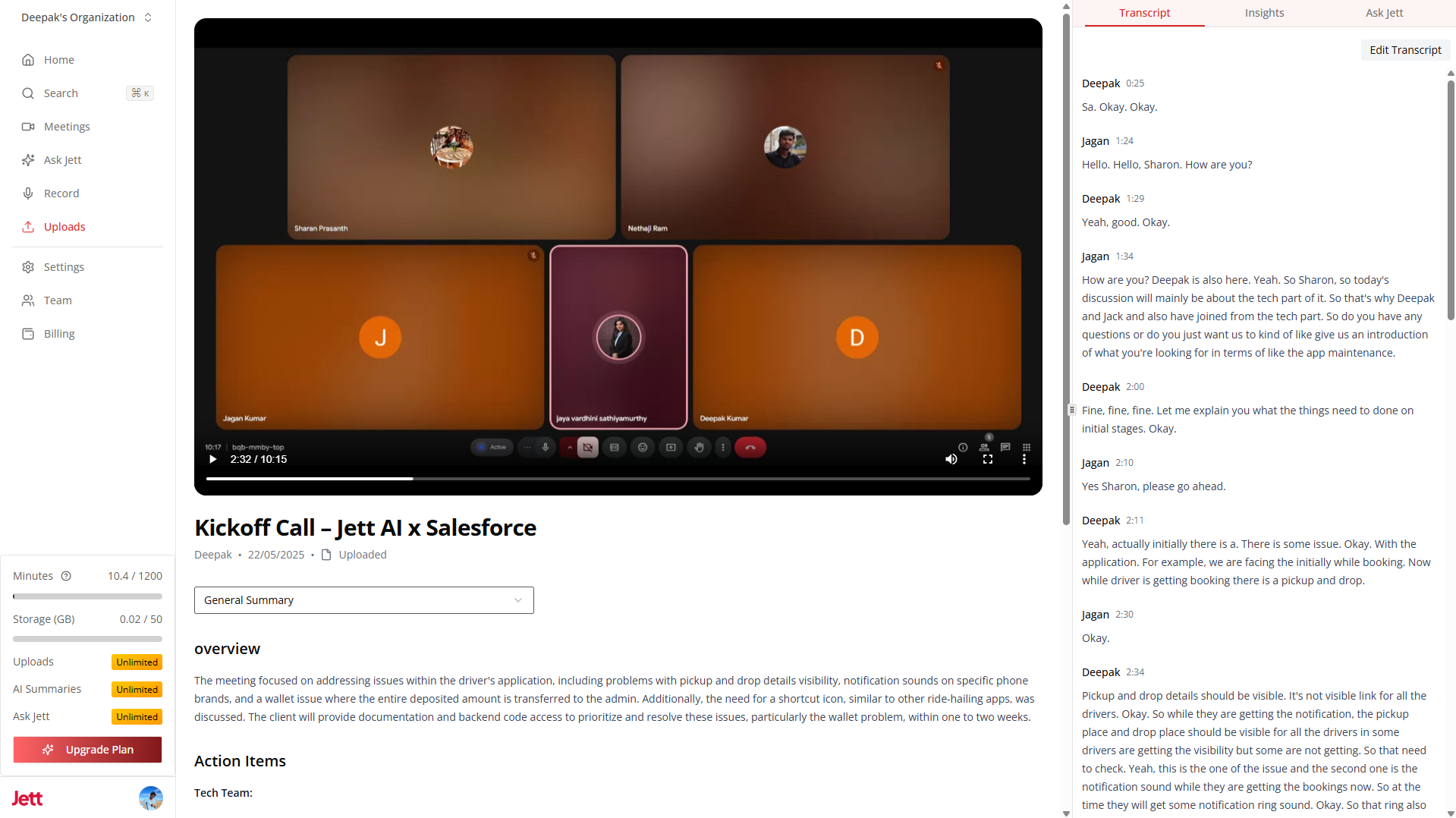The width and height of the screenshot is (1456, 818).
Task: Click the 0.02 / 50 storage value
Action: click(141, 619)
